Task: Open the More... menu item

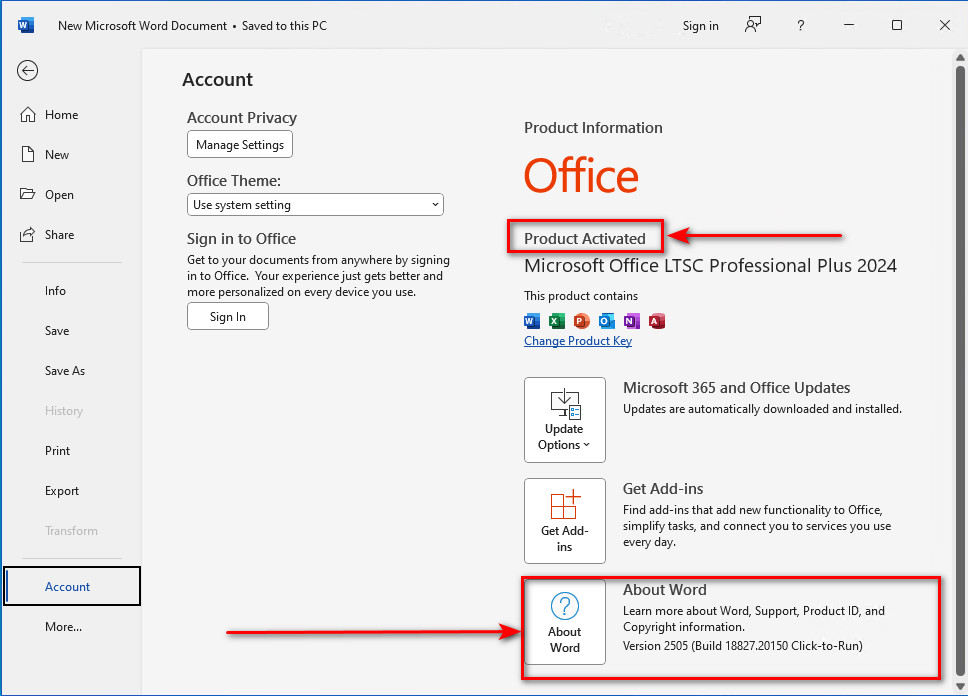Action: (63, 627)
